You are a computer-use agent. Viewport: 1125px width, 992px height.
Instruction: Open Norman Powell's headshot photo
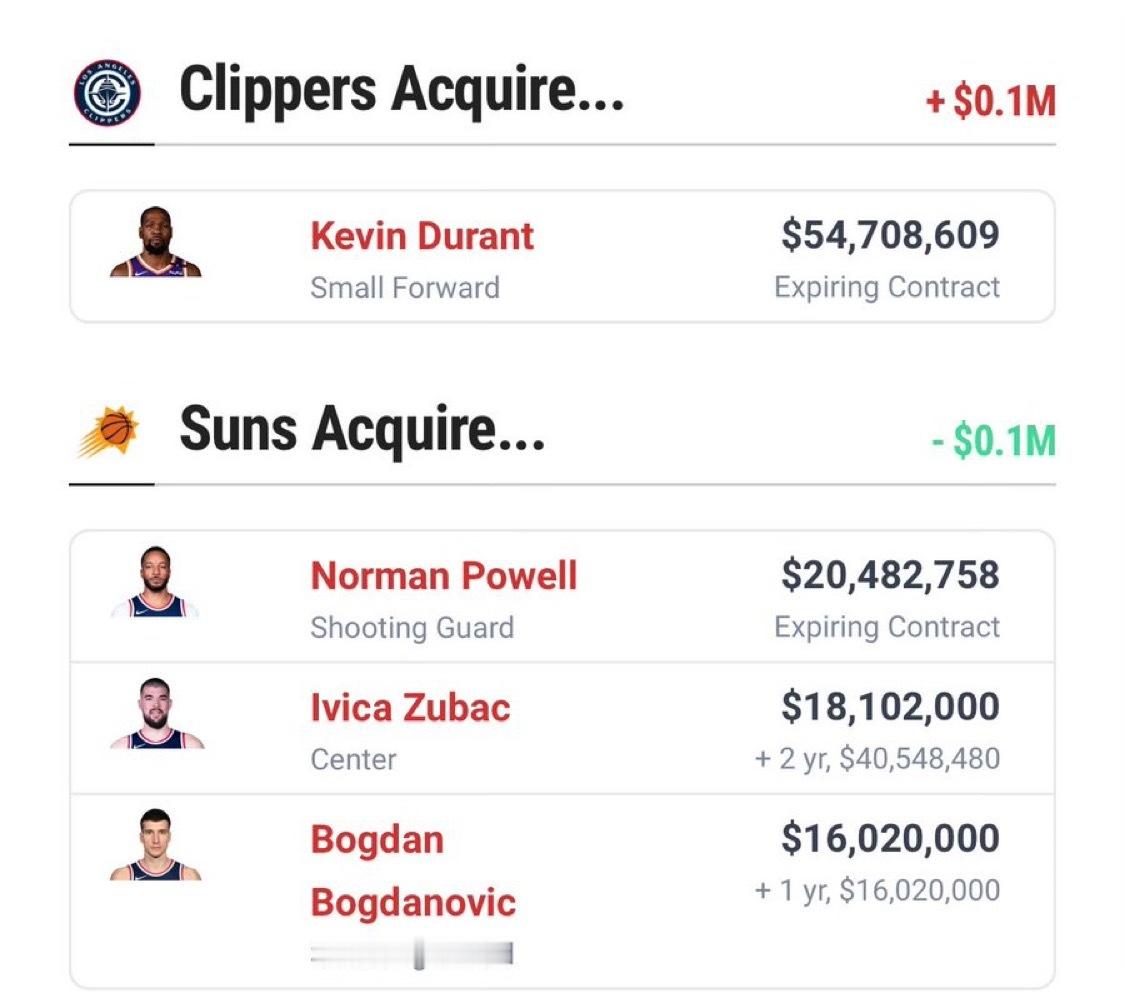pyautogui.click(x=156, y=582)
